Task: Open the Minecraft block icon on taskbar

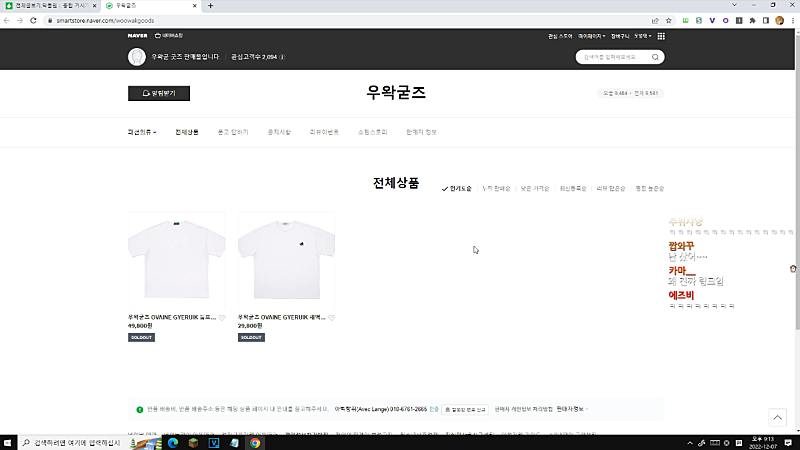Action: [x=193, y=443]
